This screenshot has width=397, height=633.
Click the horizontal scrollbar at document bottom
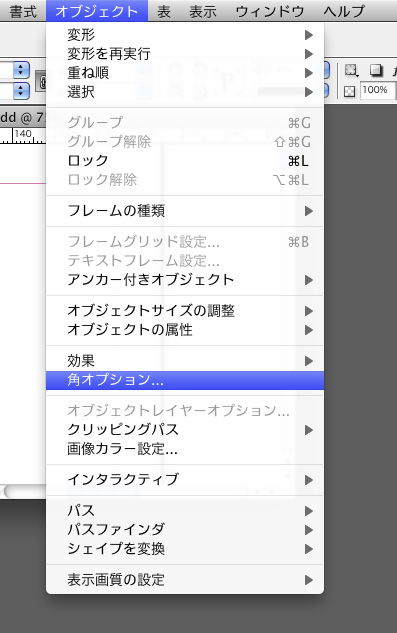[x=23, y=491]
